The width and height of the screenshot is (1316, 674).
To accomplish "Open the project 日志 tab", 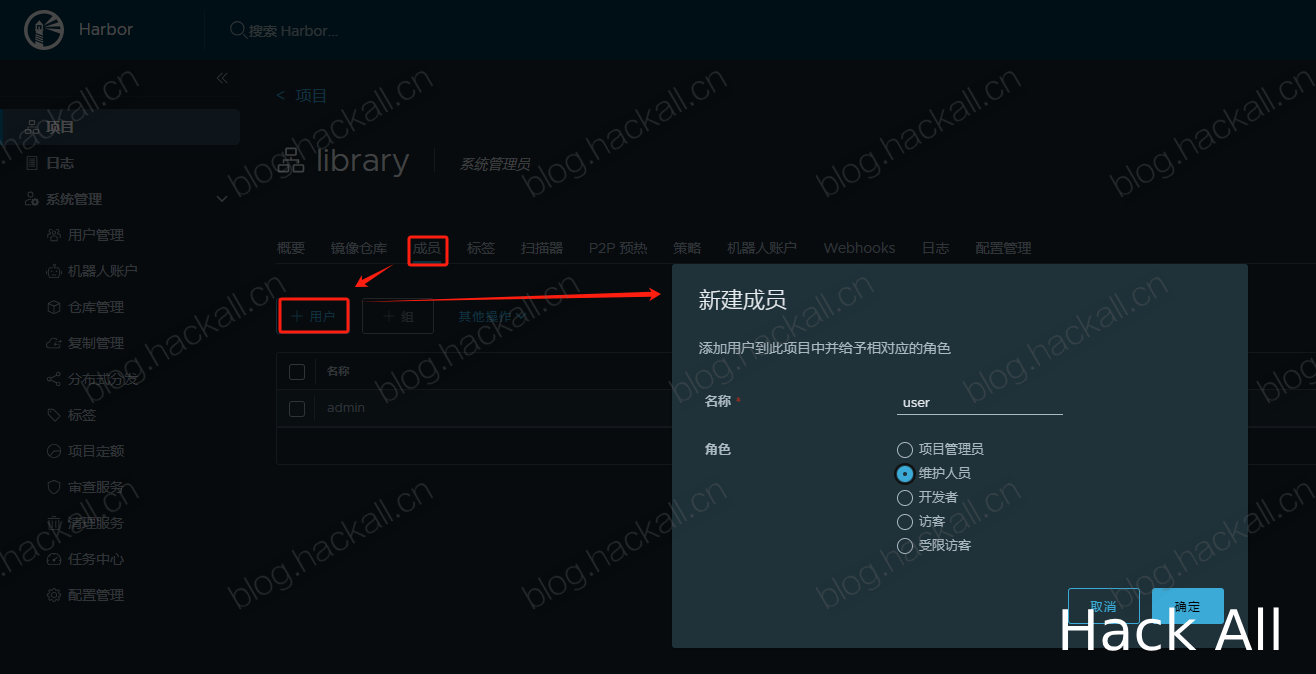I will point(935,248).
